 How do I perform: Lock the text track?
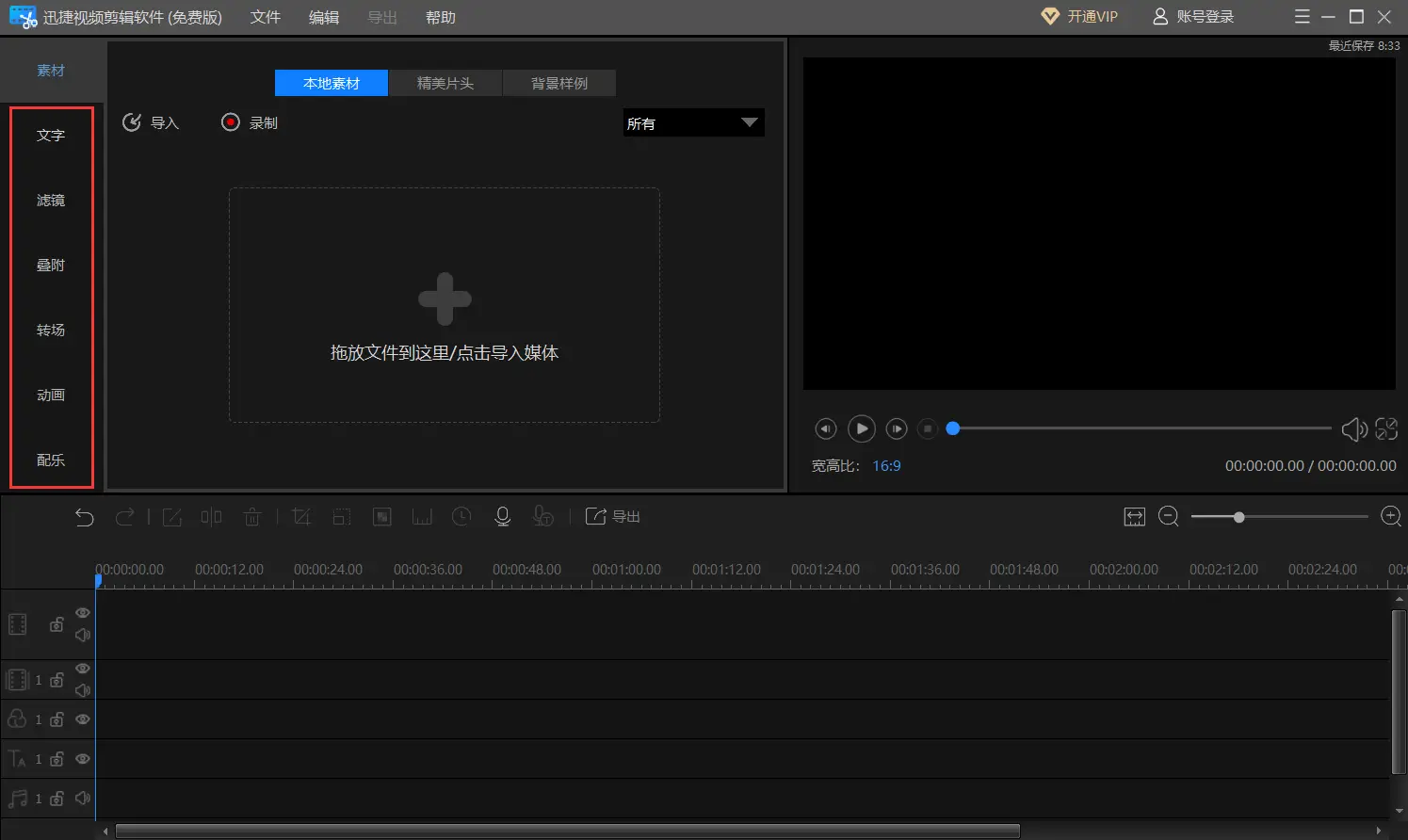[x=57, y=759]
